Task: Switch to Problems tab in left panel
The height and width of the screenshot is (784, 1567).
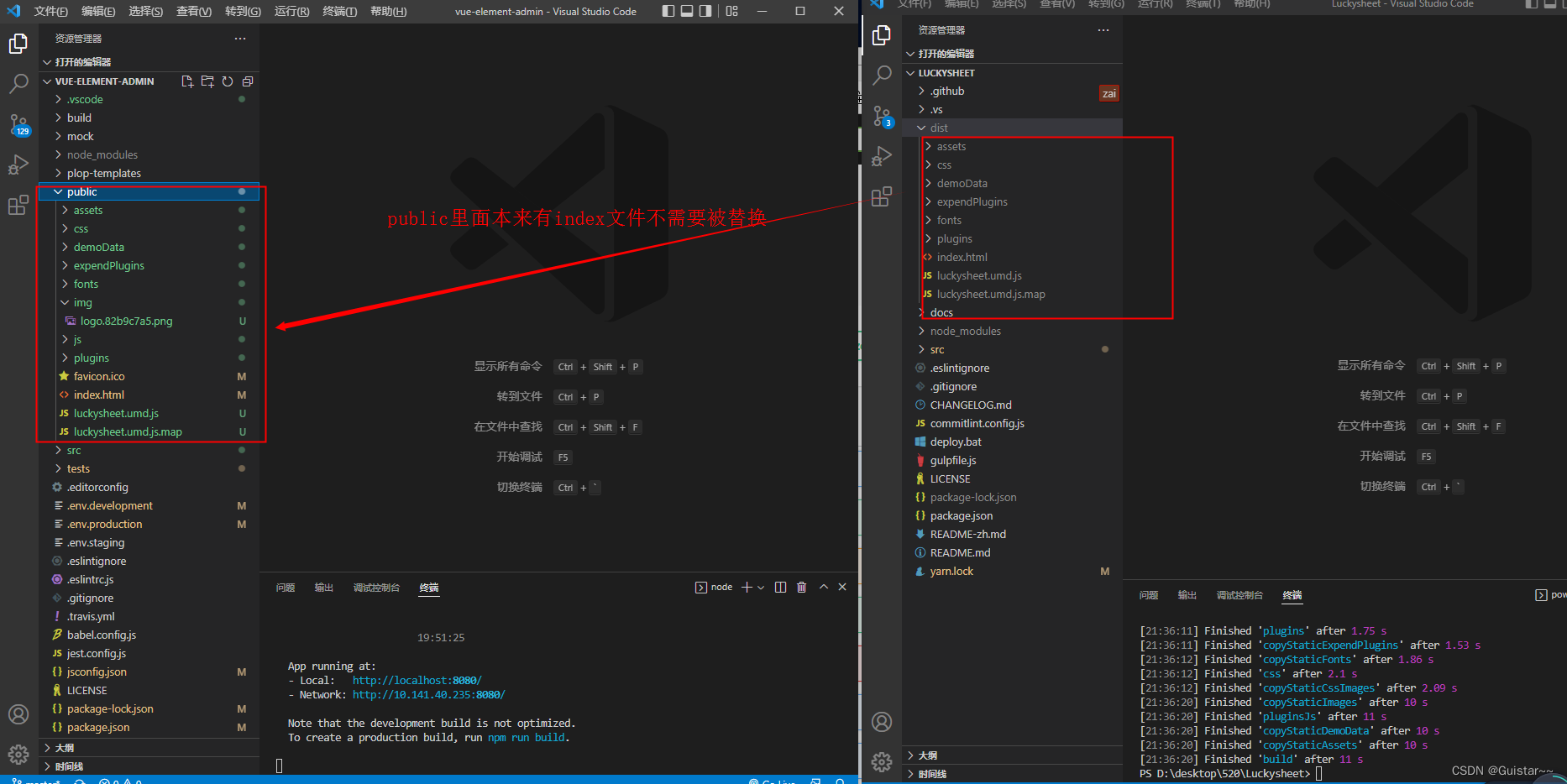Action: [x=286, y=588]
